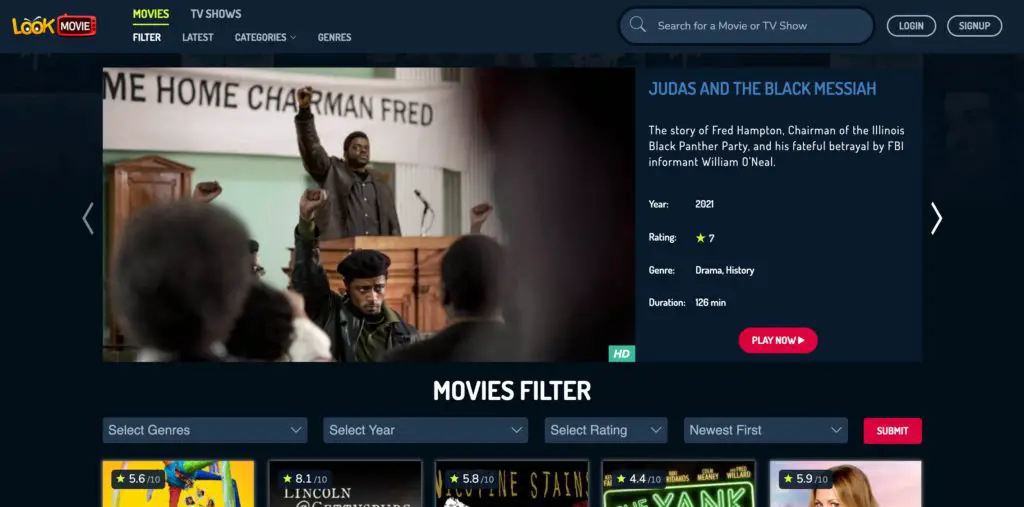
Task: Open the Yank poster rated 4.4
Action: tap(679, 483)
